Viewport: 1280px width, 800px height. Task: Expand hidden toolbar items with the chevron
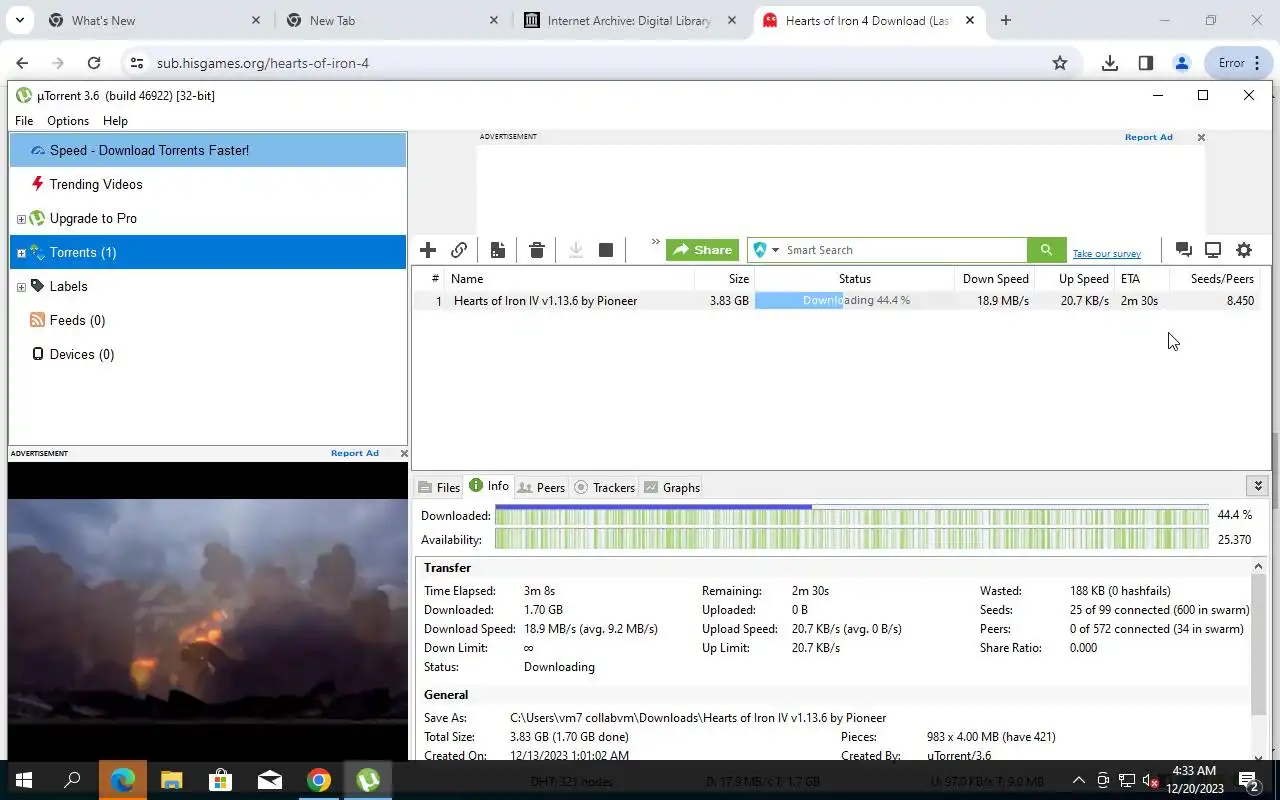pos(655,242)
